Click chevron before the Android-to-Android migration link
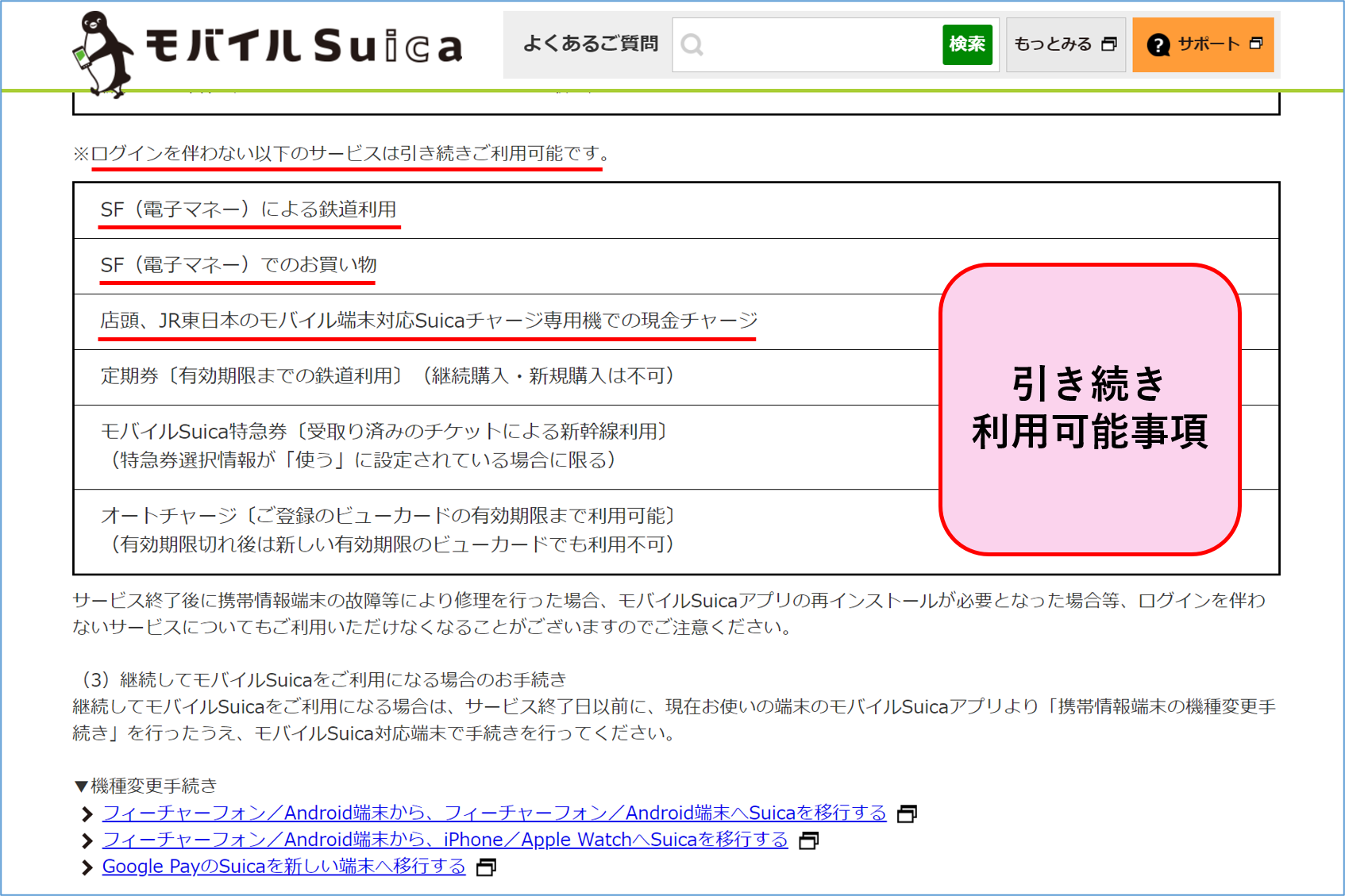Screen dimensions: 1345x896 click(87, 814)
